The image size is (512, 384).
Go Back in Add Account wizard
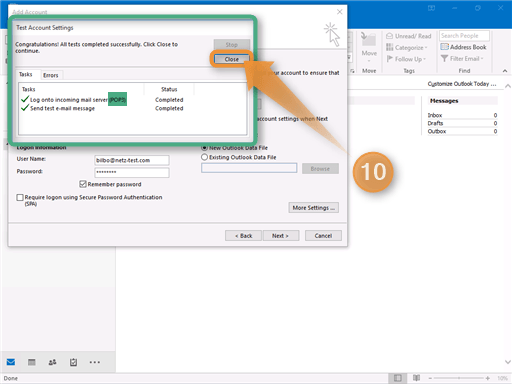point(243,236)
